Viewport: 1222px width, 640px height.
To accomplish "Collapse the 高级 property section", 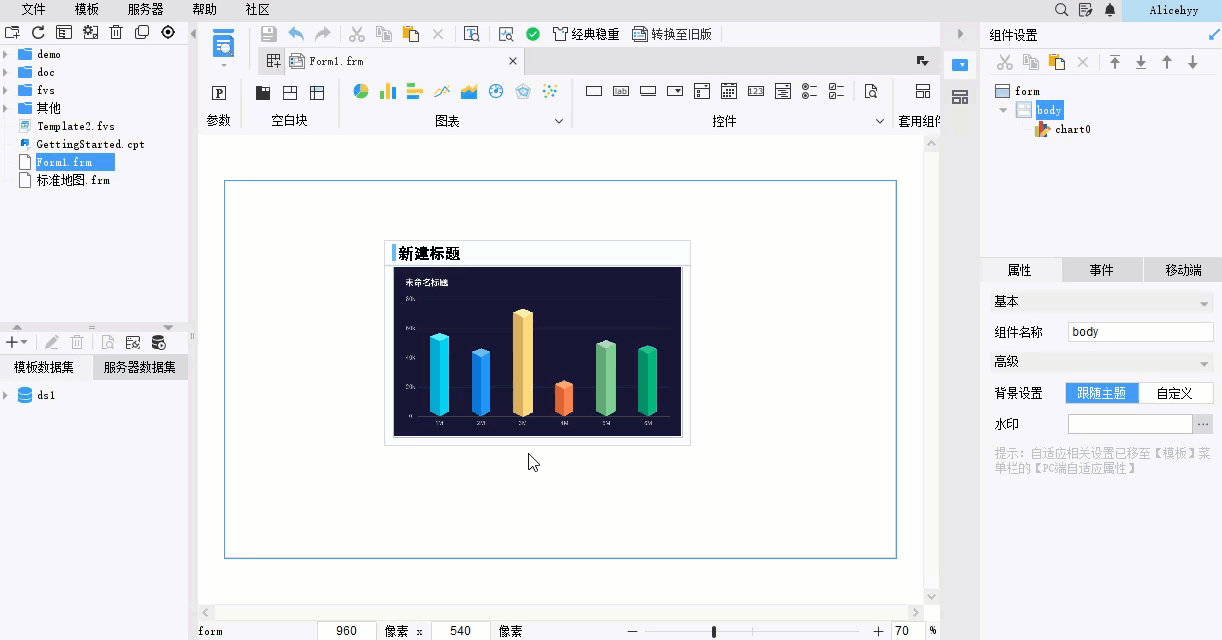I will tap(1204, 363).
